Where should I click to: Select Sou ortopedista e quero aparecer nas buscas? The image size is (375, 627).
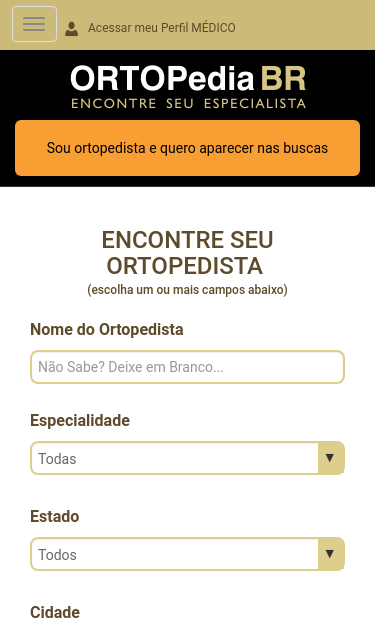point(188,148)
